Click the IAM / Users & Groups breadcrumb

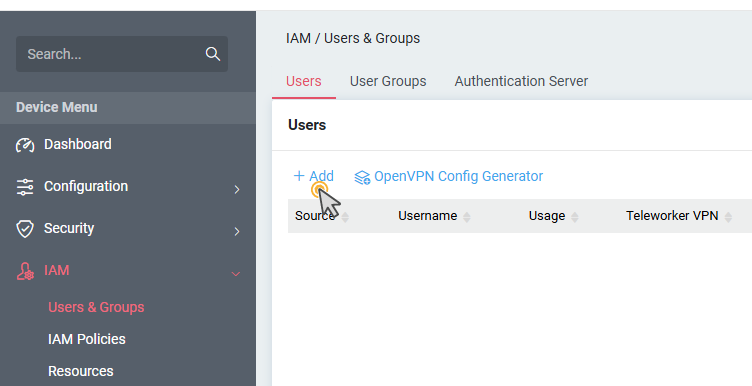tap(353, 38)
